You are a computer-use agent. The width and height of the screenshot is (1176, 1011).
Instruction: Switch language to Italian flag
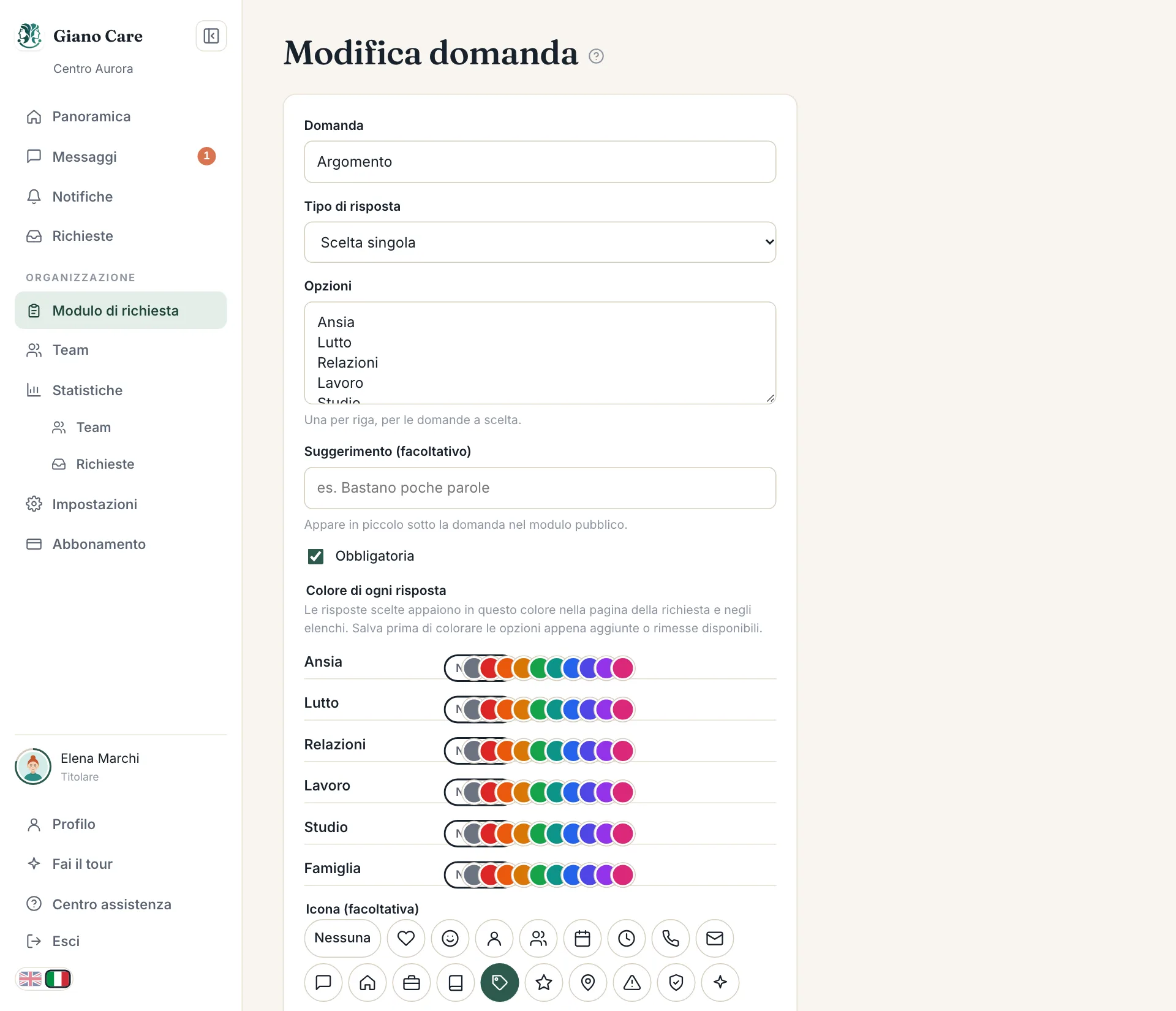pos(58,979)
